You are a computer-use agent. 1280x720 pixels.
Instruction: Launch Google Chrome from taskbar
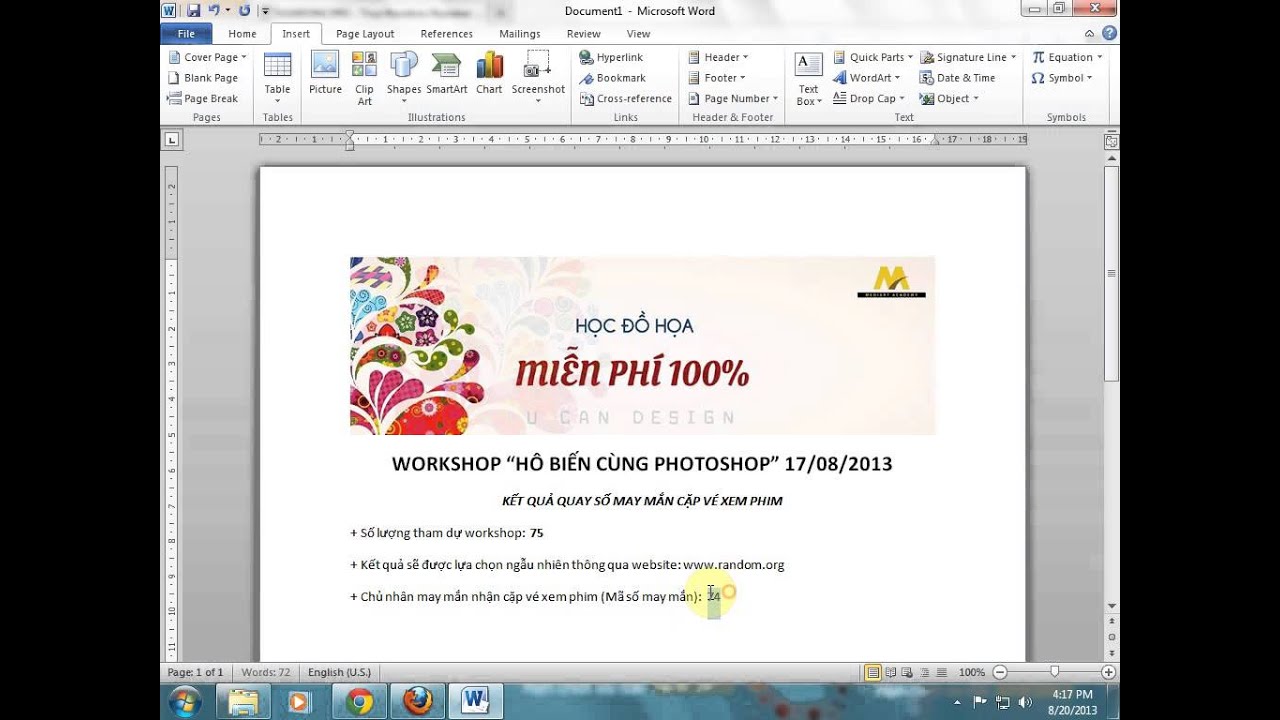click(x=360, y=703)
